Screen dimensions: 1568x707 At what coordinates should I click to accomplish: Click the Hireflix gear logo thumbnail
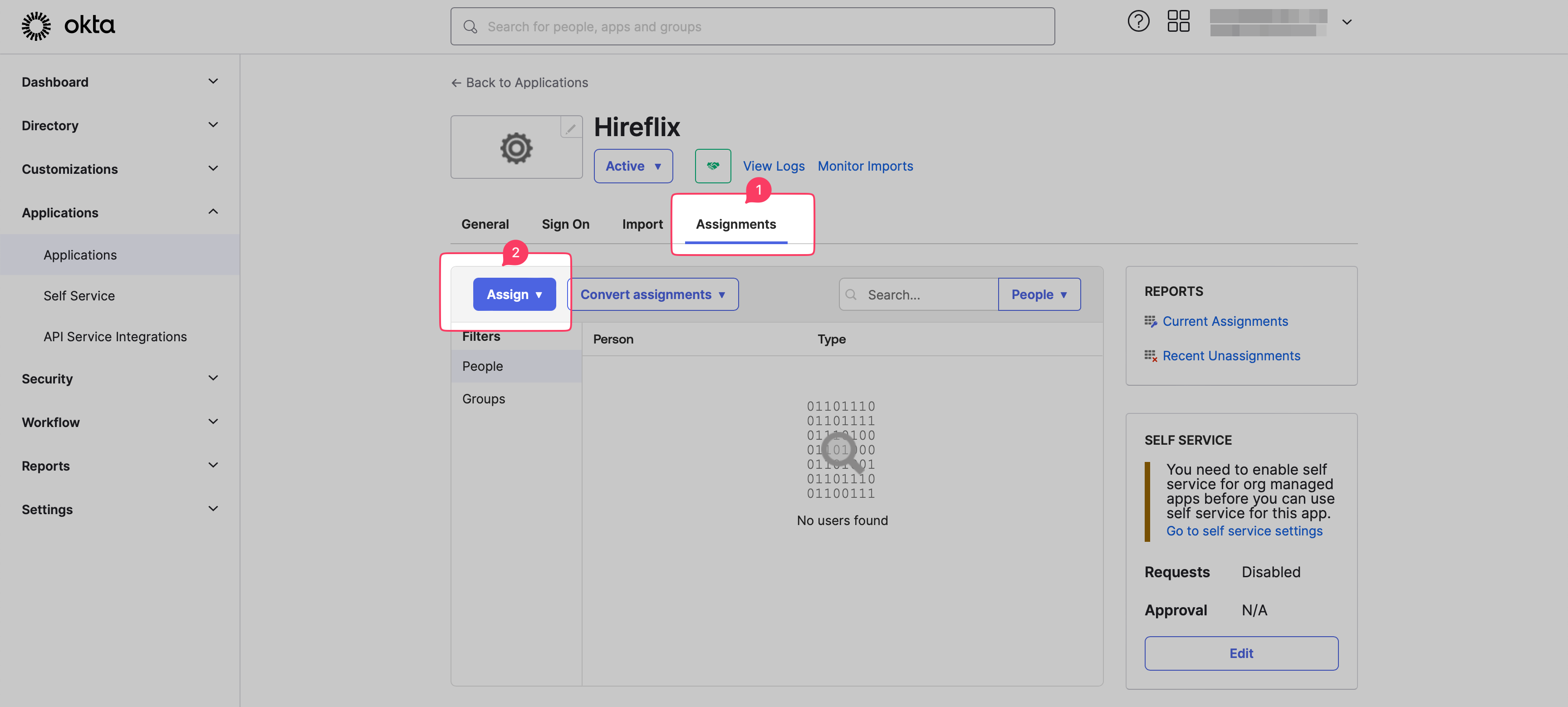(x=516, y=148)
